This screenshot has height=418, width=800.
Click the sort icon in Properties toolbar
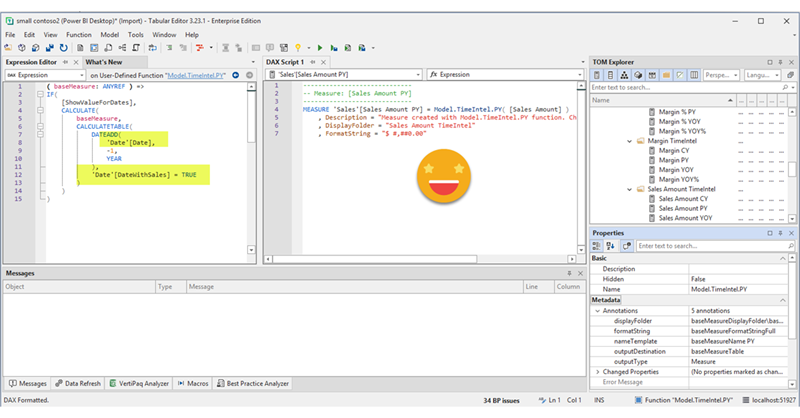(x=613, y=246)
